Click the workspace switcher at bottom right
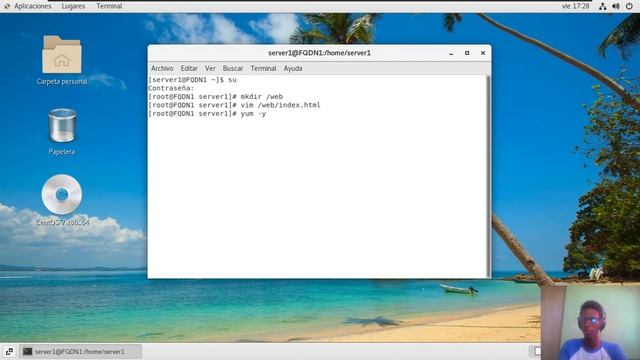 [535, 351]
